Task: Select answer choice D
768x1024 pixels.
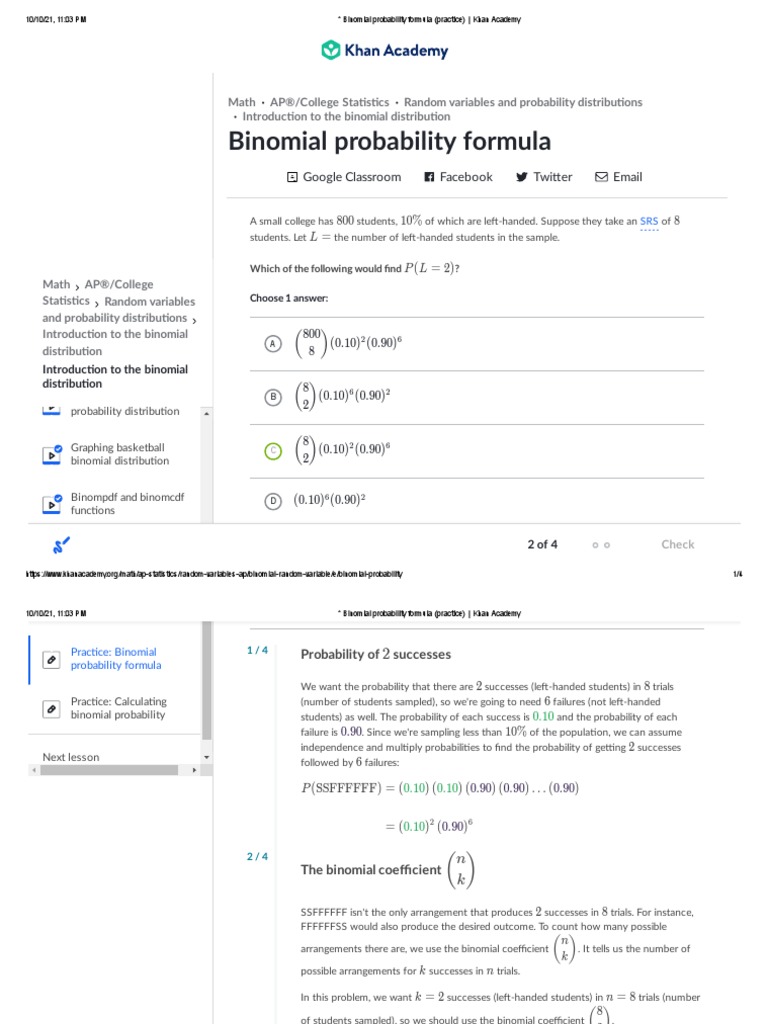Action: click(x=272, y=501)
